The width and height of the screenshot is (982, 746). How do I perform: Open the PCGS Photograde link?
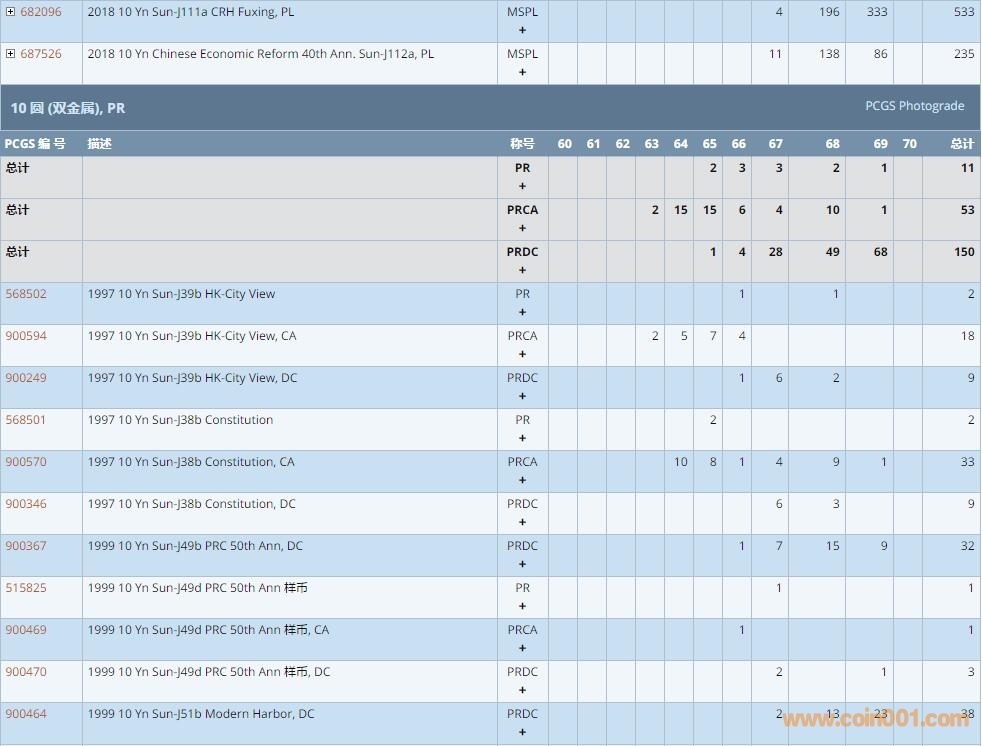[x=914, y=106]
